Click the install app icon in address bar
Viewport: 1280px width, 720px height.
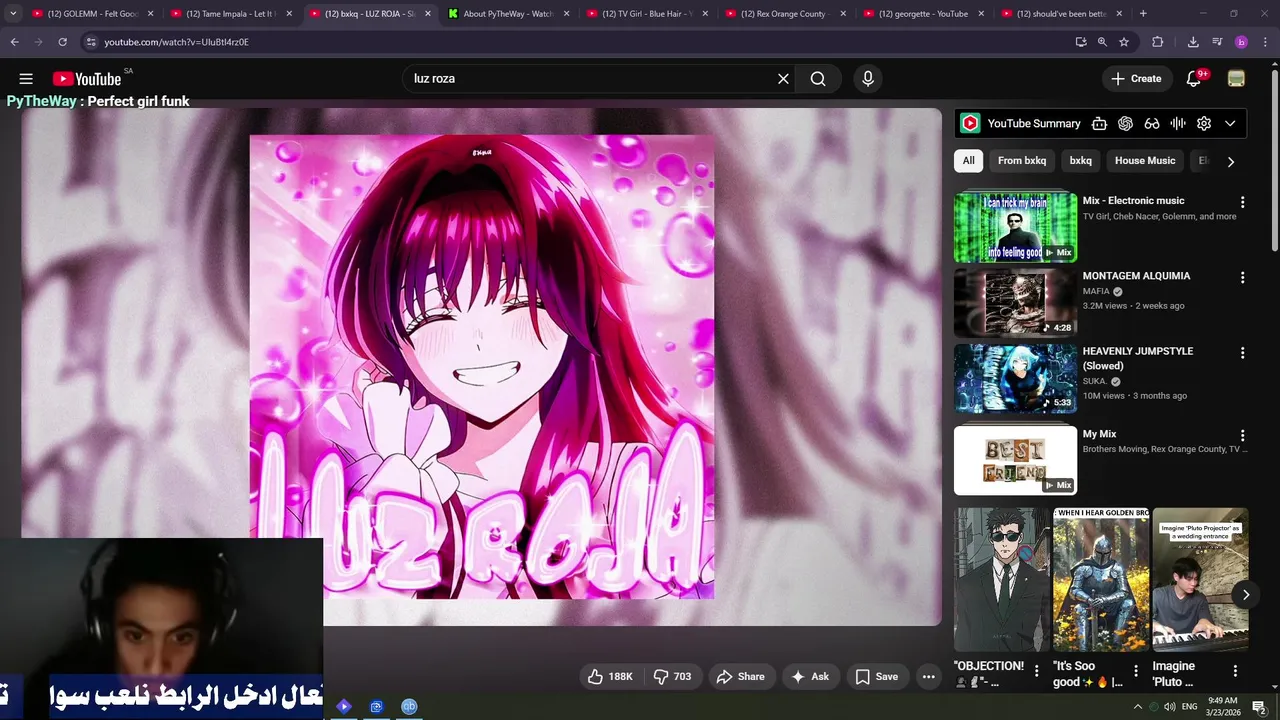pos(1081,42)
